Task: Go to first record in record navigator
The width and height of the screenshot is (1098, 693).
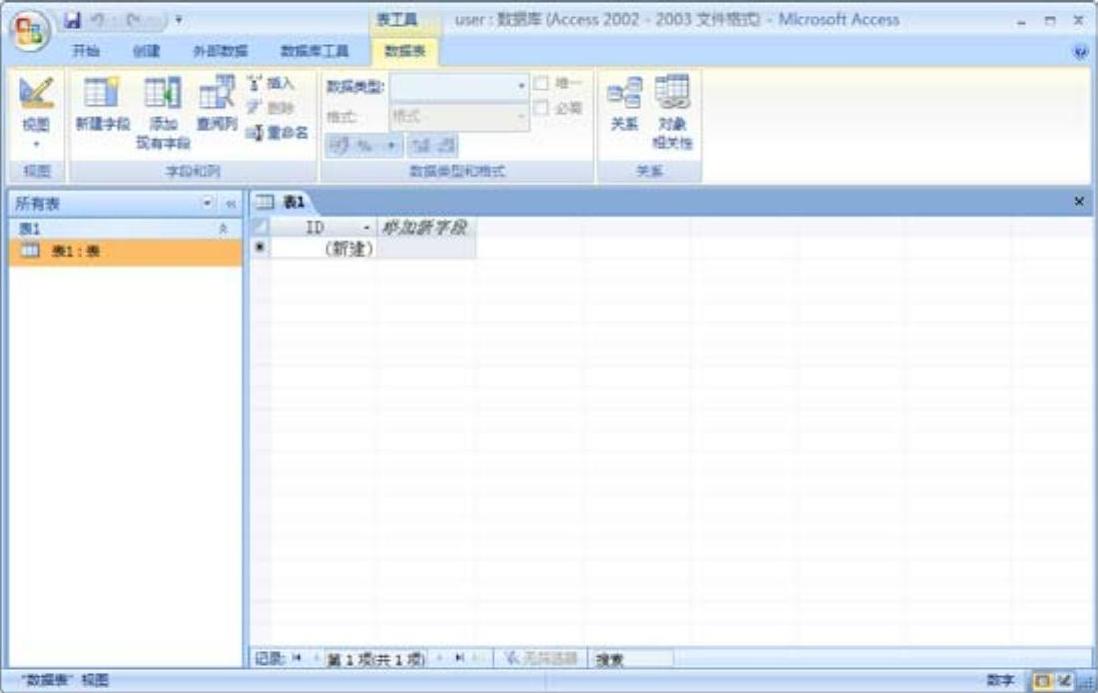Action: point(297,658)
